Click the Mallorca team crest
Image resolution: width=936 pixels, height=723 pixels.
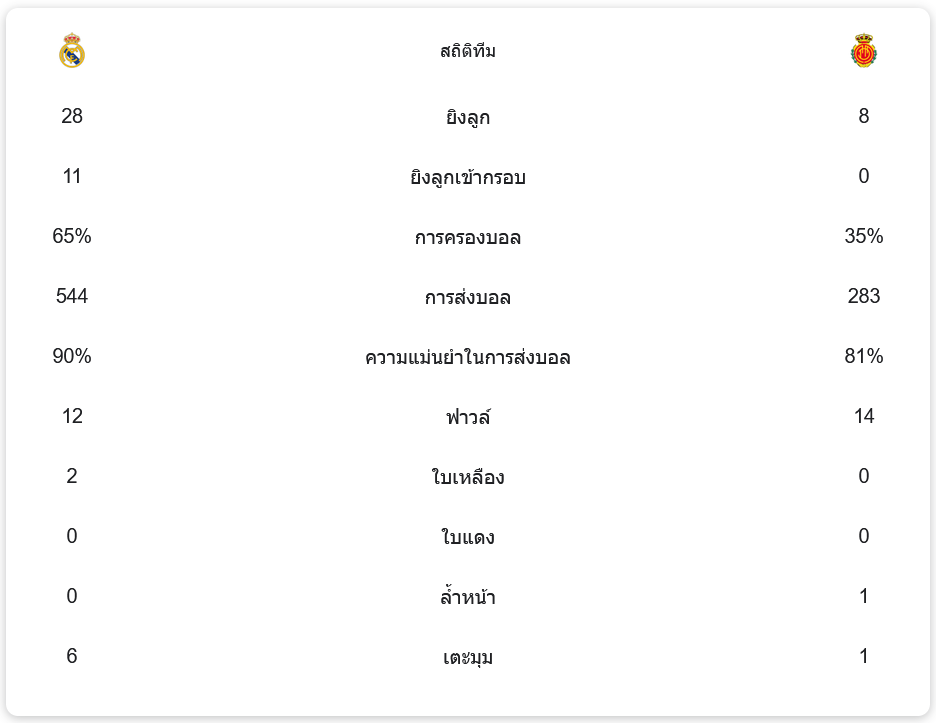click(863, 51)
